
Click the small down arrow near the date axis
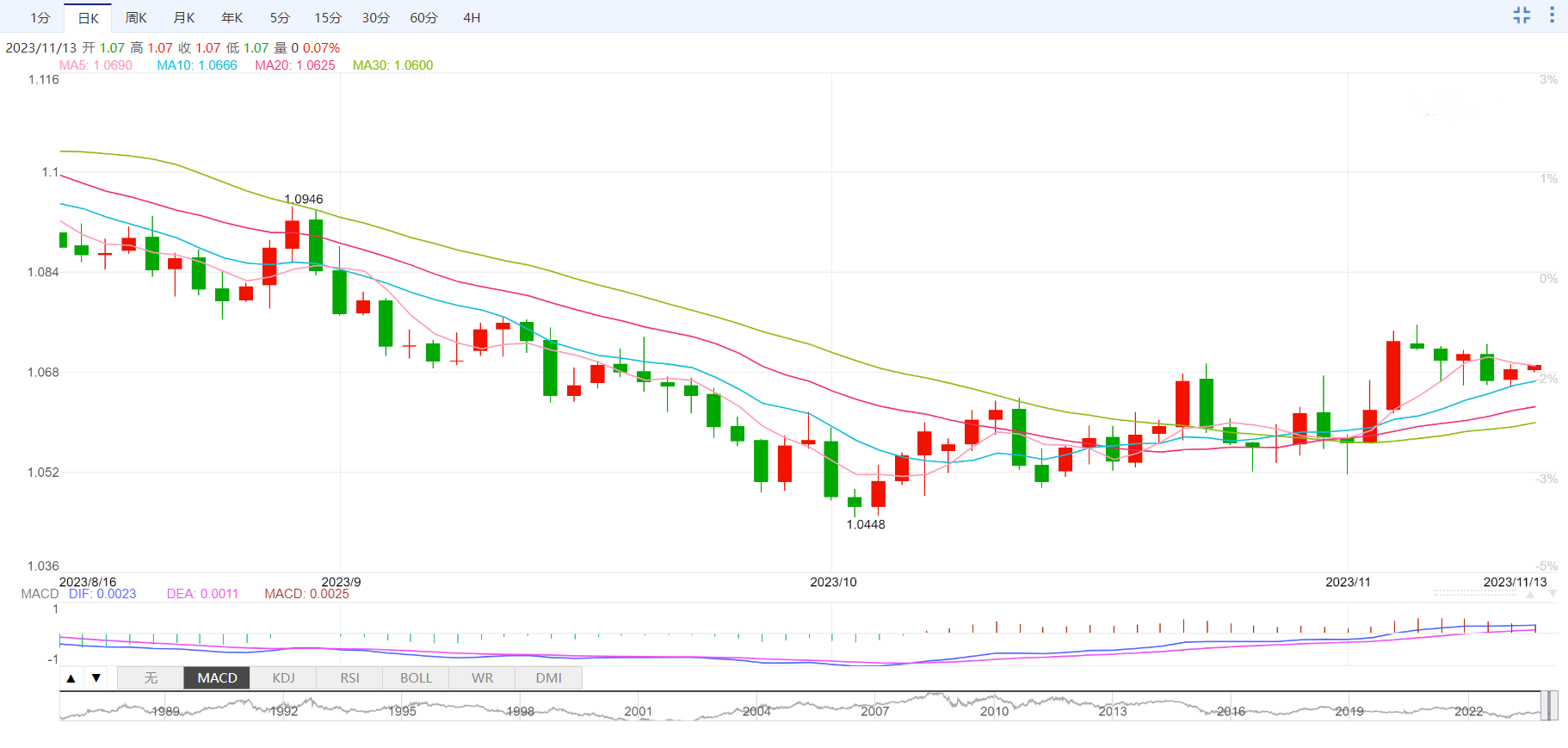coord(1553,595)
